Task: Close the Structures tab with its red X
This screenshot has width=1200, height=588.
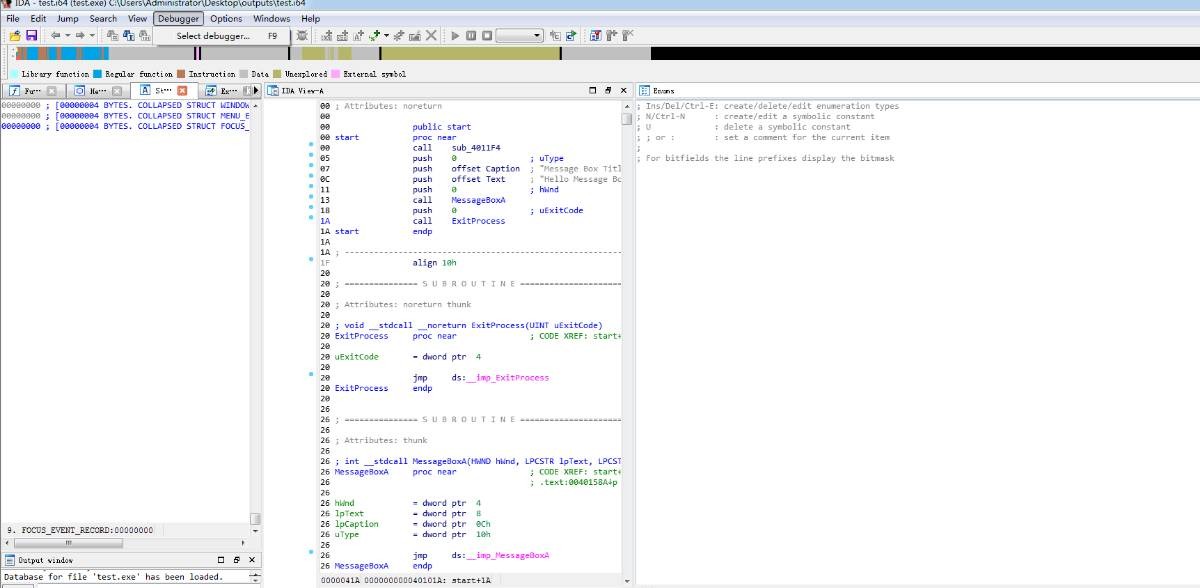Action: (182, 91)
